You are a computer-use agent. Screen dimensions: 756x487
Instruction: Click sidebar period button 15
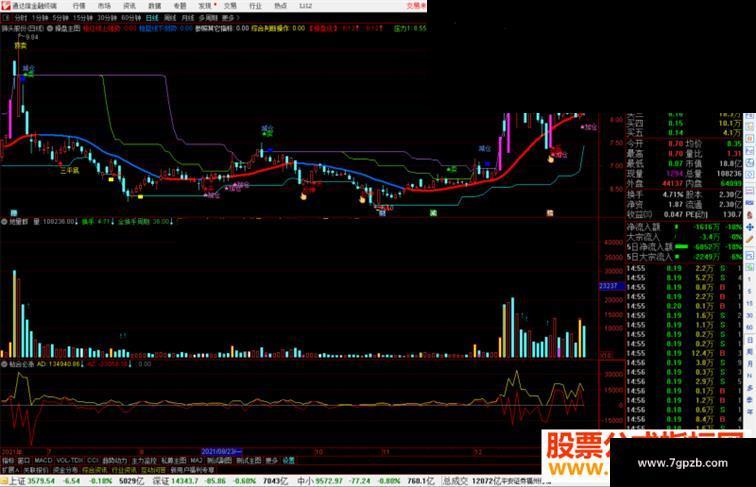click(x=750, y=304)
